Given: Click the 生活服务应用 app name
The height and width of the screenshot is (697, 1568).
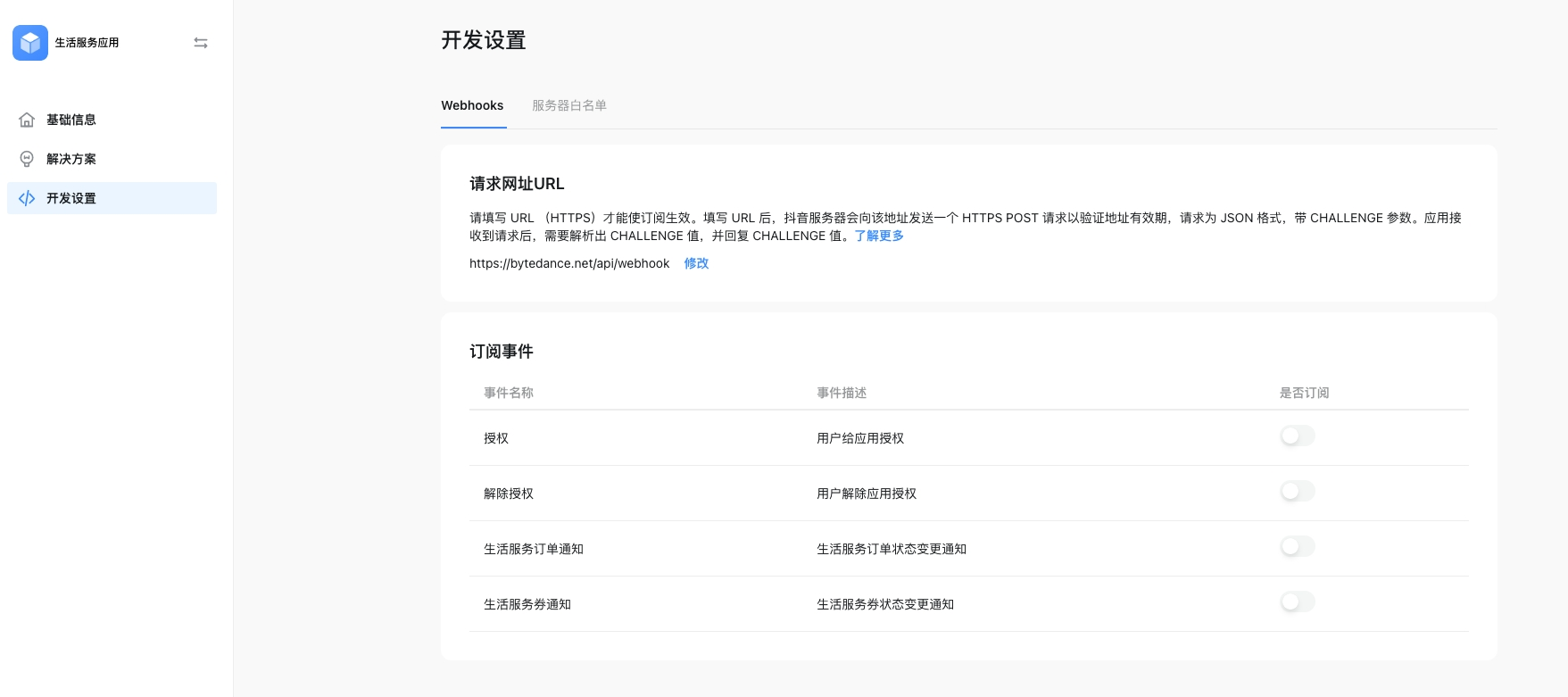Looking at the screenshot, I should coord(87,43).
